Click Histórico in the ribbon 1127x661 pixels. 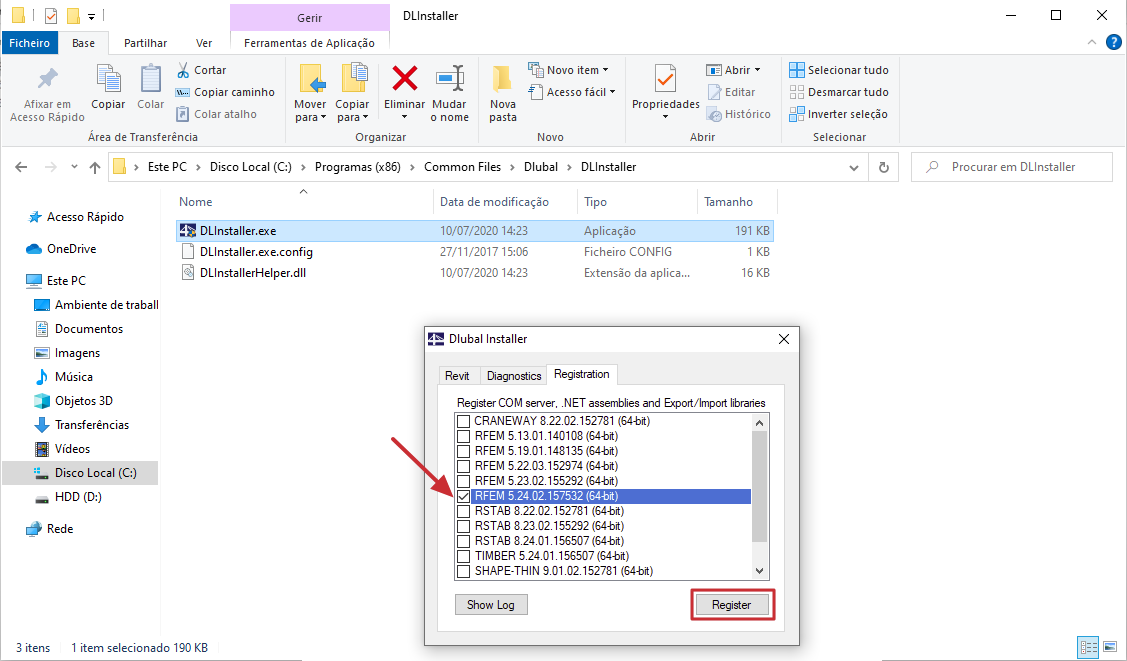739,114
